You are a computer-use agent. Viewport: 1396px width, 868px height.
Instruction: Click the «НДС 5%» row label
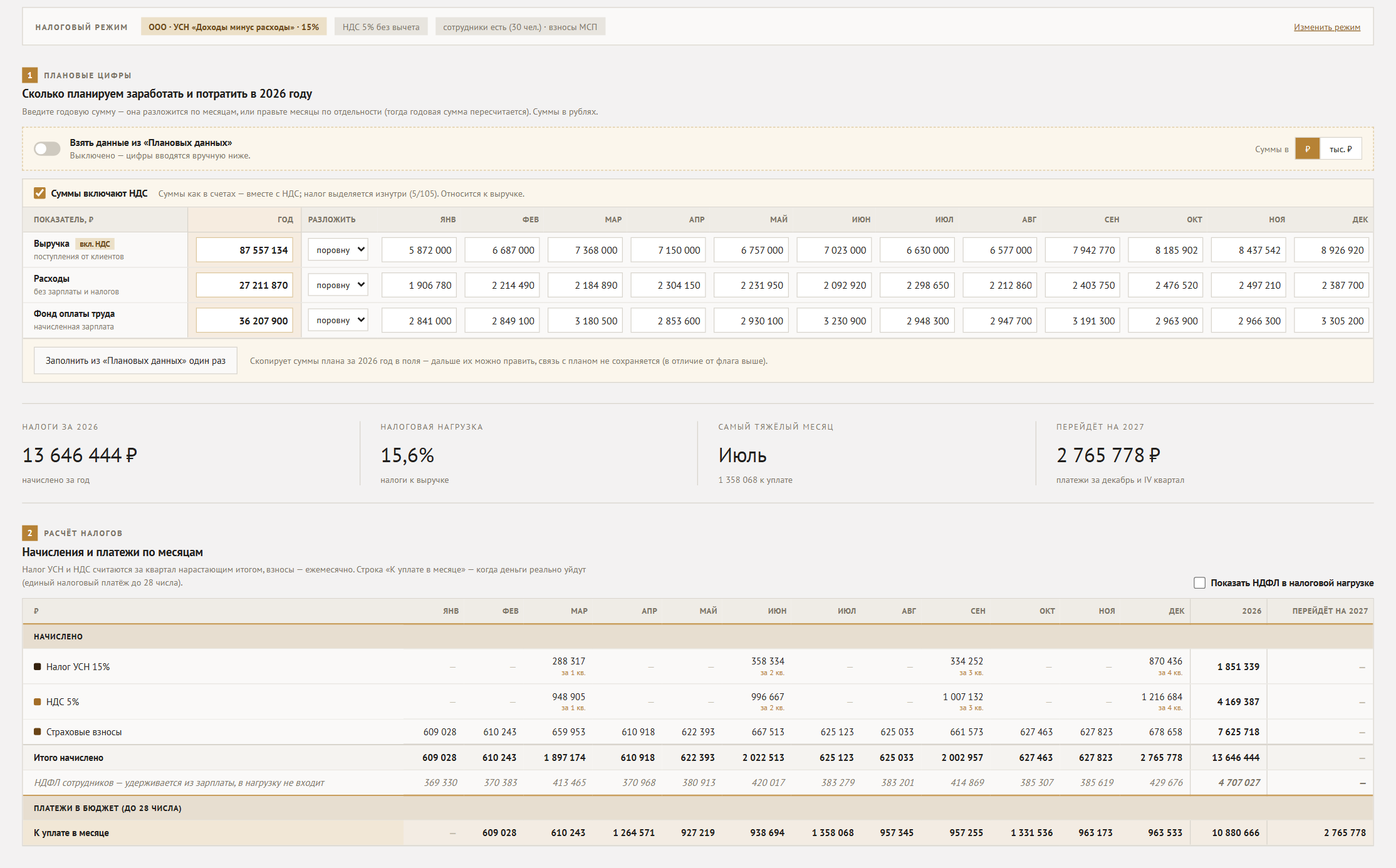click(63, 702)
